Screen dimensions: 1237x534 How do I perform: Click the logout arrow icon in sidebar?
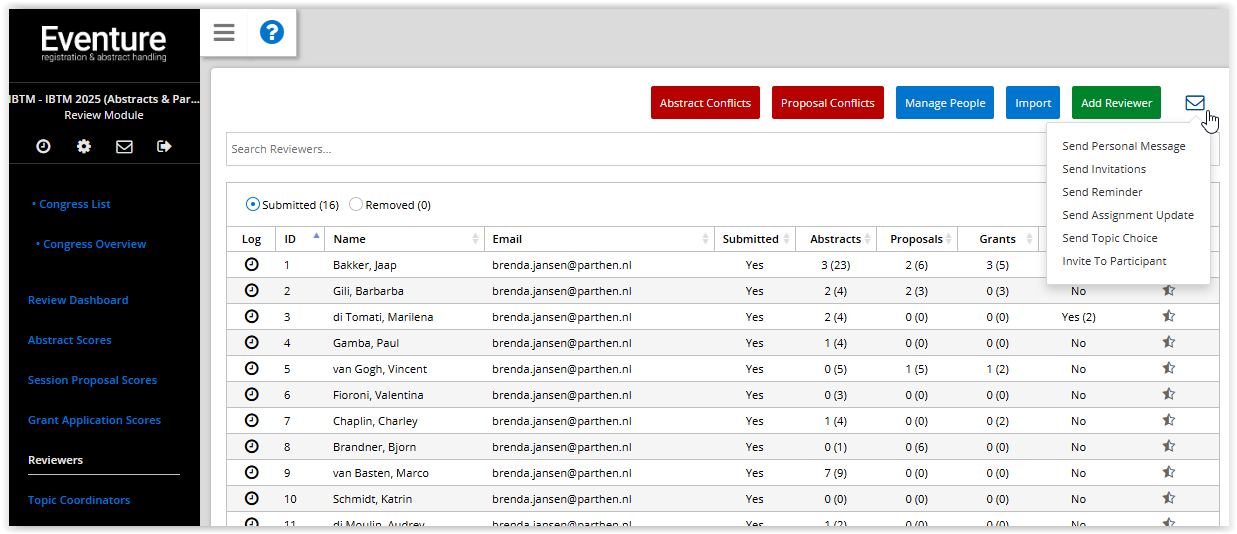pos(165,147)
